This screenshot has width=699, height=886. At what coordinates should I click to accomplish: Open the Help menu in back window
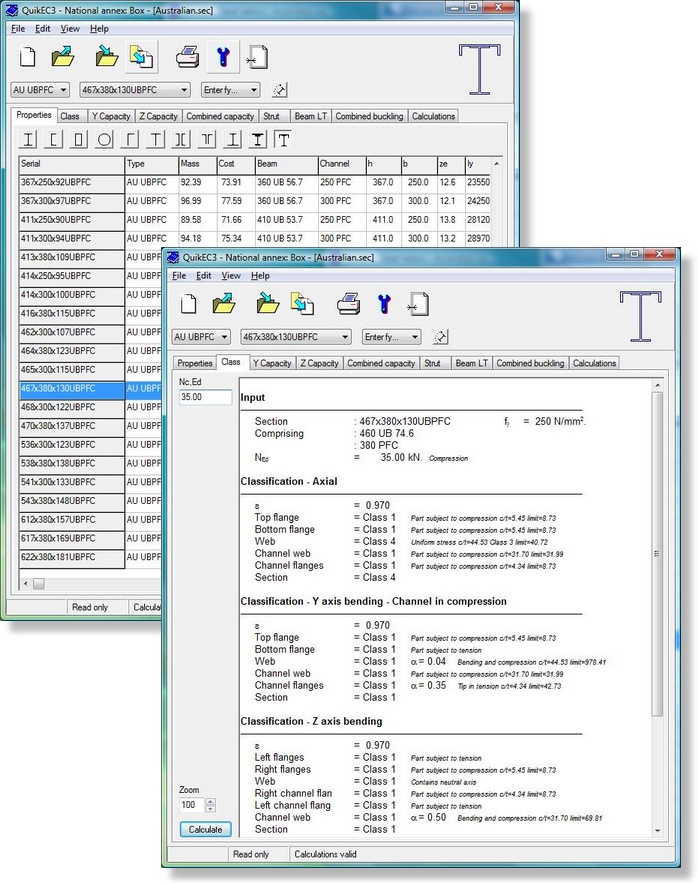click(x=99, y=29)
